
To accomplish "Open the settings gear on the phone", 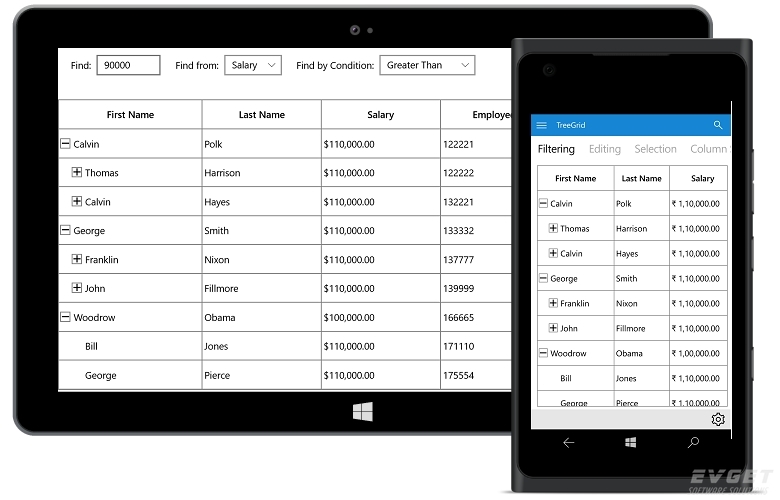I will [718, 419].
